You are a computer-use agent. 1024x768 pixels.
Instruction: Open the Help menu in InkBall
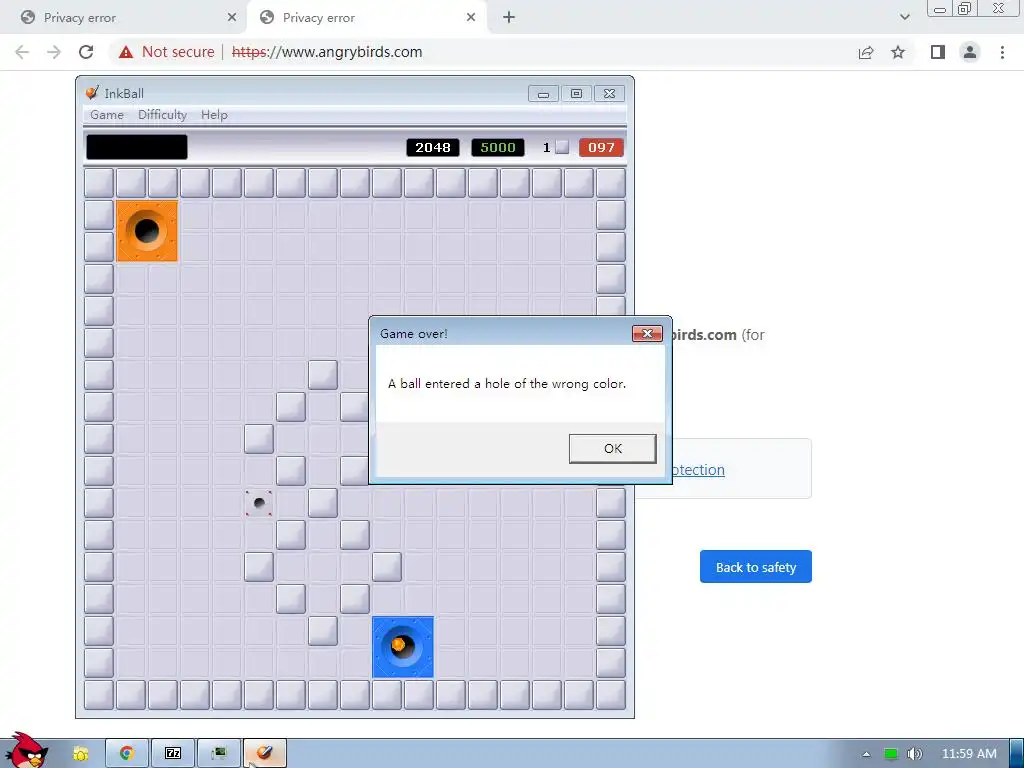[214, 115]
